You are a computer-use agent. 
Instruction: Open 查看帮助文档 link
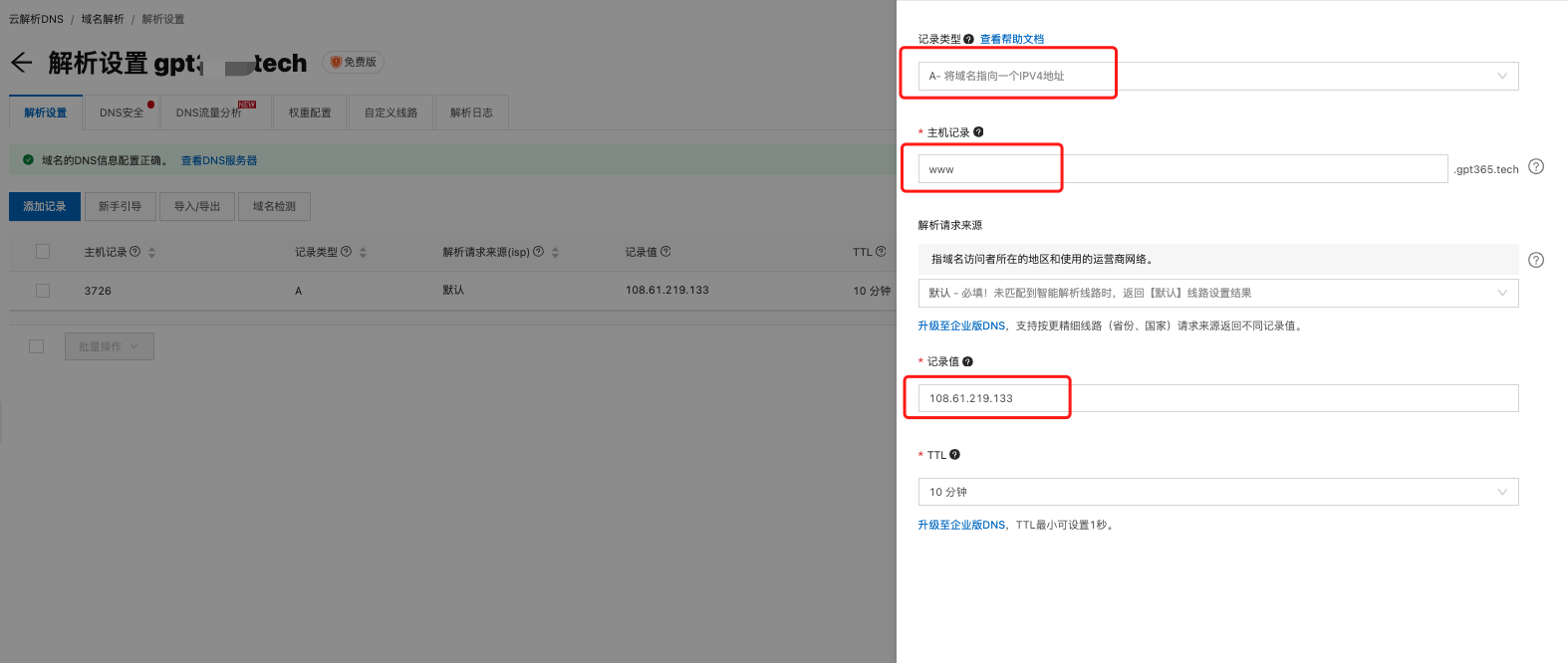tap(1012, 40)
